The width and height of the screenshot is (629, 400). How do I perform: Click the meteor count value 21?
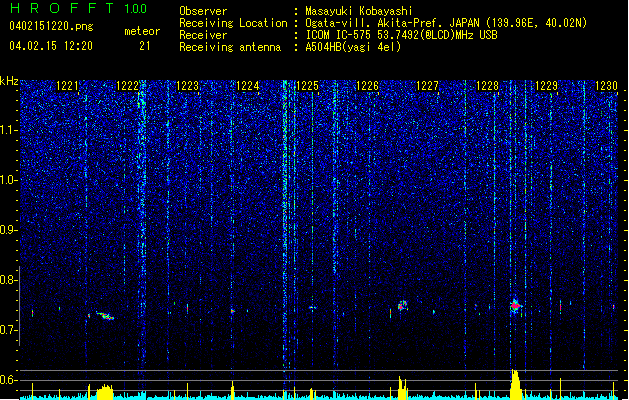[144, 46]
